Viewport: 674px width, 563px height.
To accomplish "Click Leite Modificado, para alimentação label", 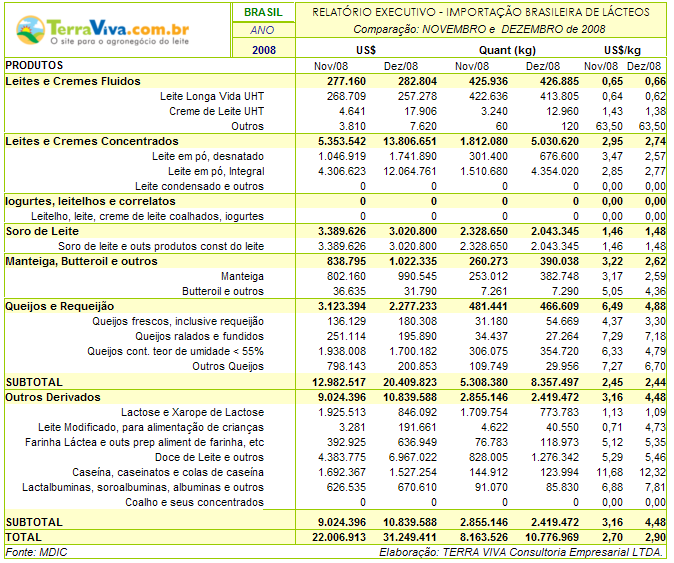I will click(151, 427).
